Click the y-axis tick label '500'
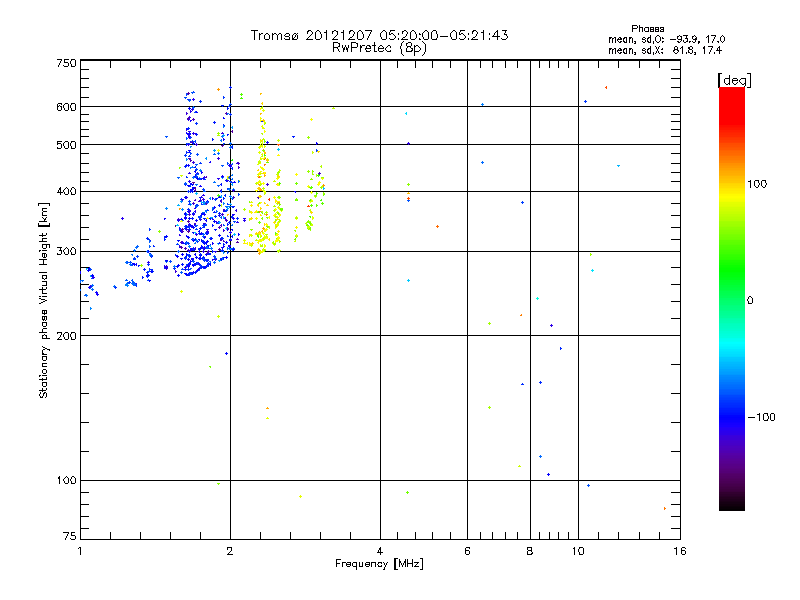This screenshot has width=800, height=600. tap(66, 145)
